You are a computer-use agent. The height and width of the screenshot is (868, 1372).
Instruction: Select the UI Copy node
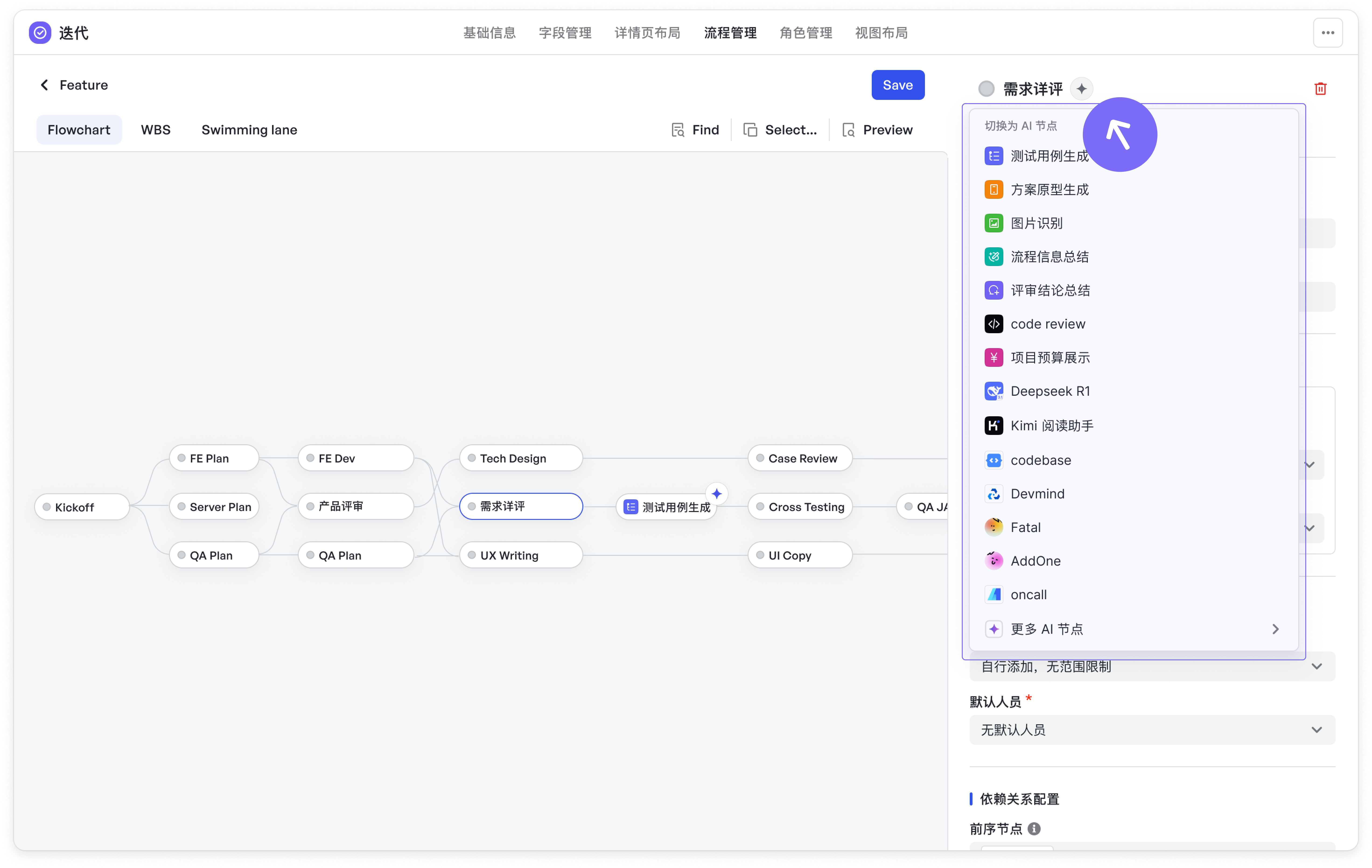pyautogui.click(x=800, y=555)
